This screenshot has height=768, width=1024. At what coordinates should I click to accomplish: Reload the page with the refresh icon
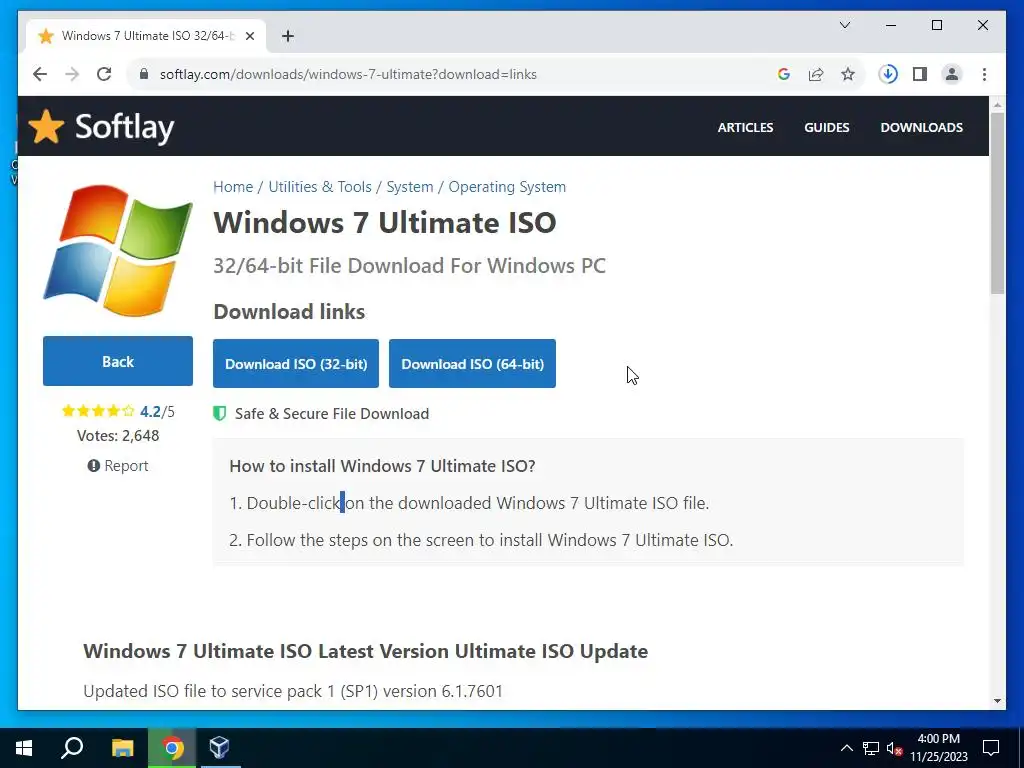point(104,74)
